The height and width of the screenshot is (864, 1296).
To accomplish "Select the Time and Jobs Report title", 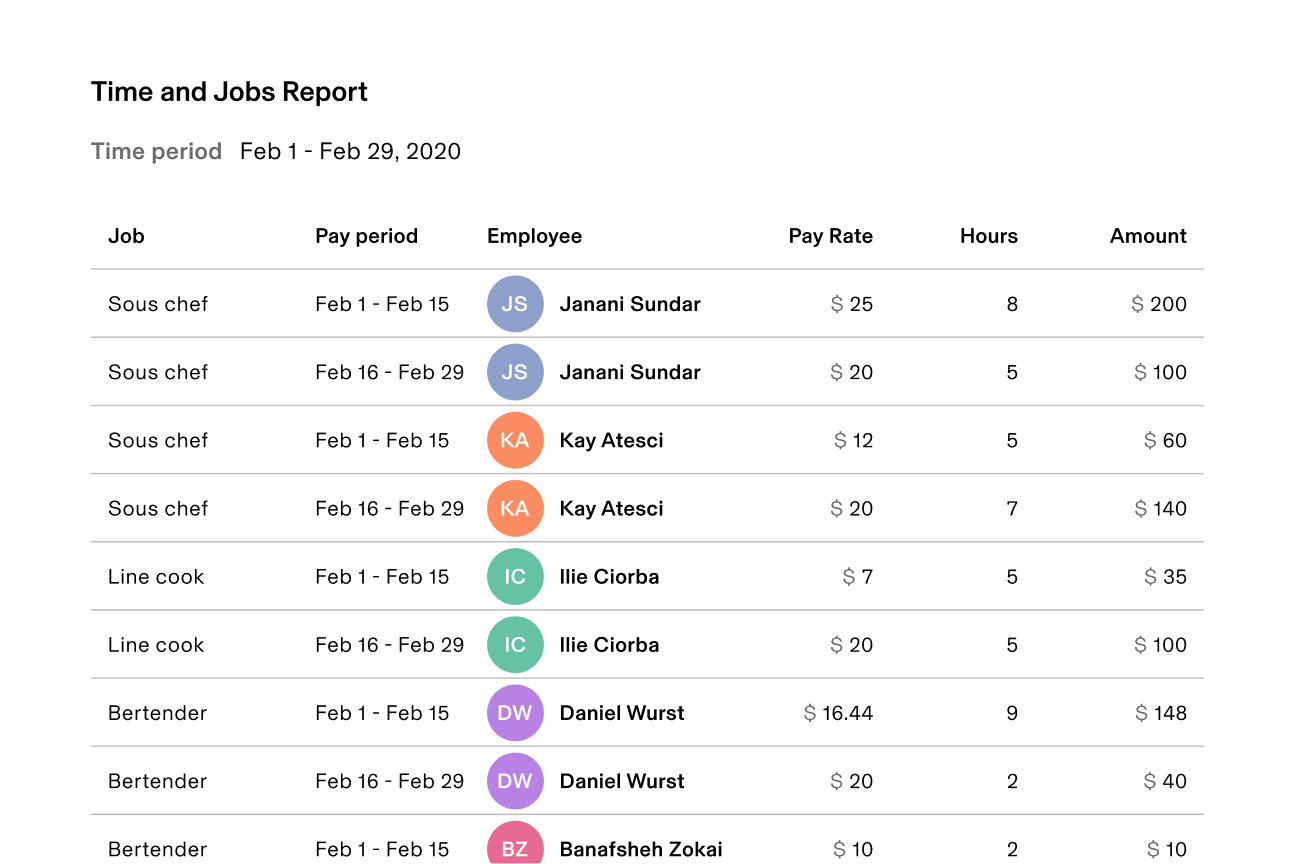I will (x=230, y=91).
